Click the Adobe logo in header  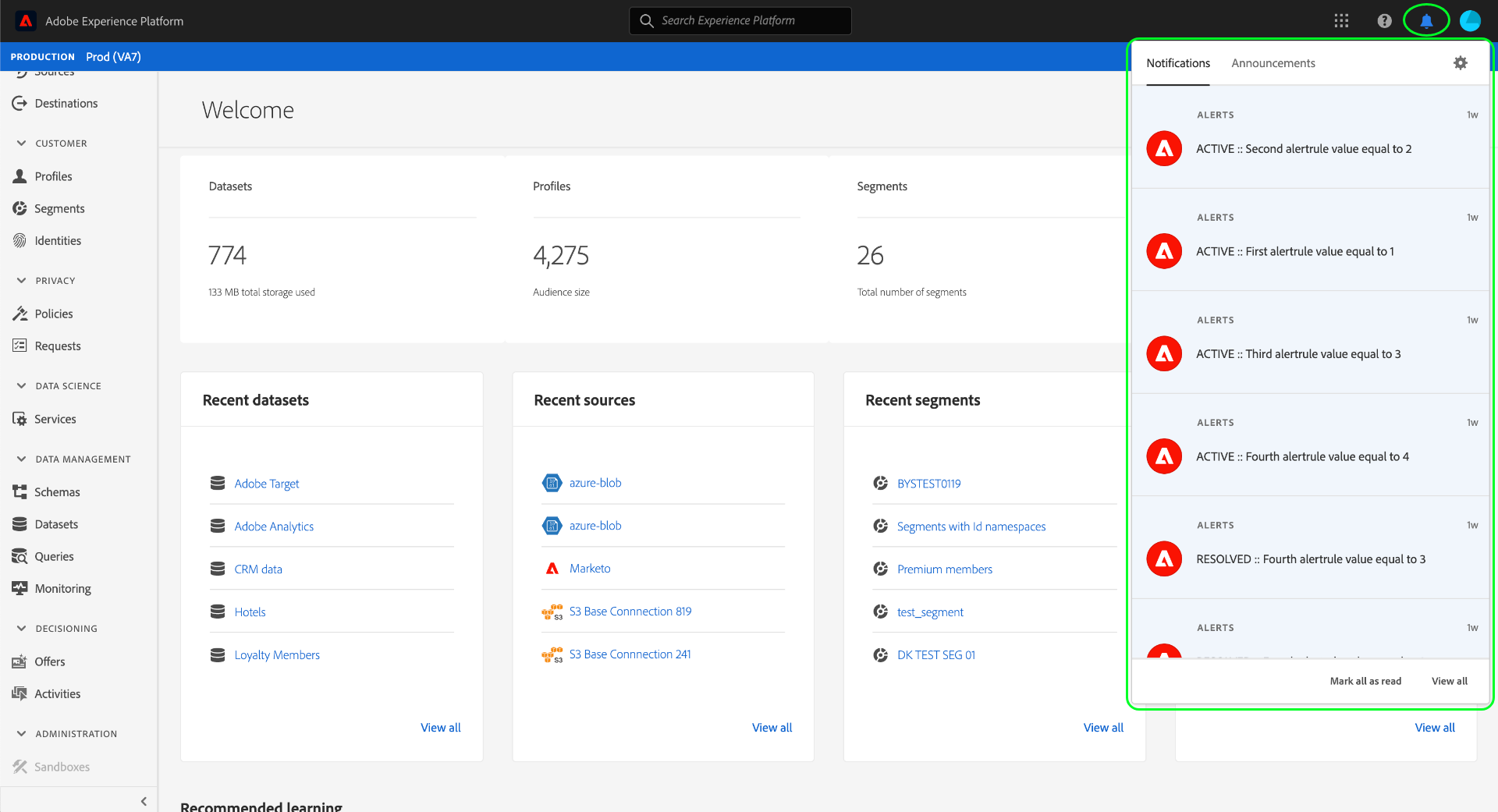pyautogui.click(x=26, y=21)
